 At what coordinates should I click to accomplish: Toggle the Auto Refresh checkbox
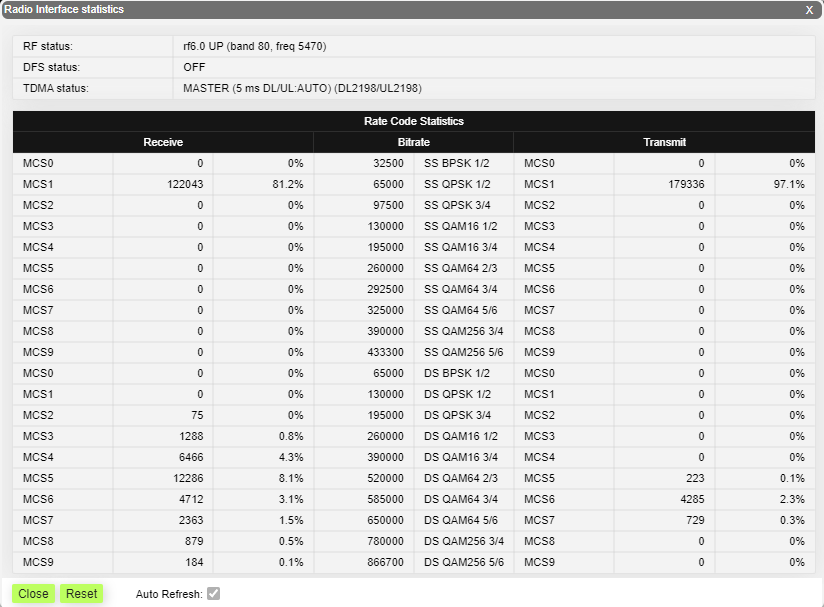pyautogui.click(x=213, y=594)
